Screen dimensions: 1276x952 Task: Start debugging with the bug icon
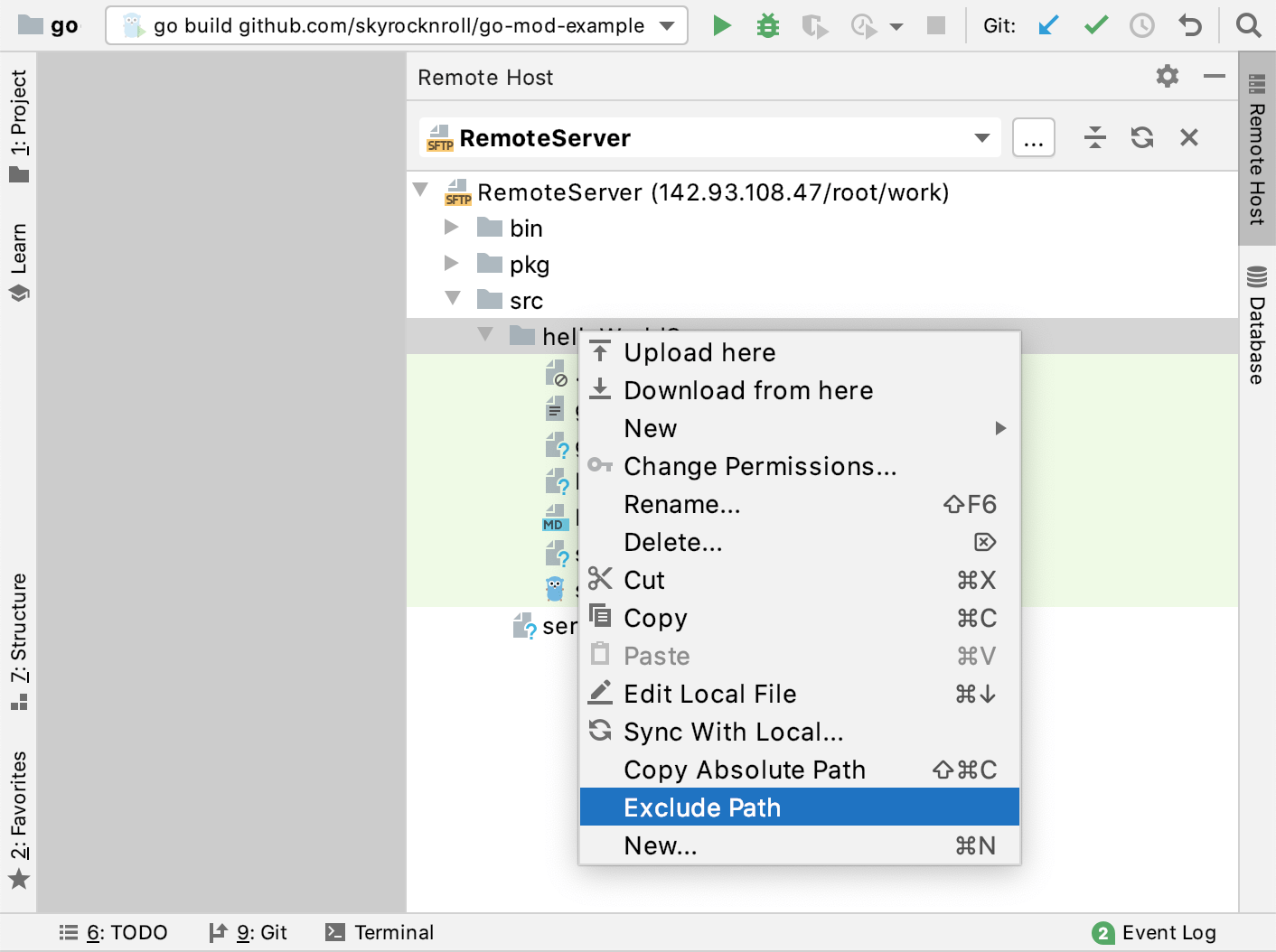(767, 25)
